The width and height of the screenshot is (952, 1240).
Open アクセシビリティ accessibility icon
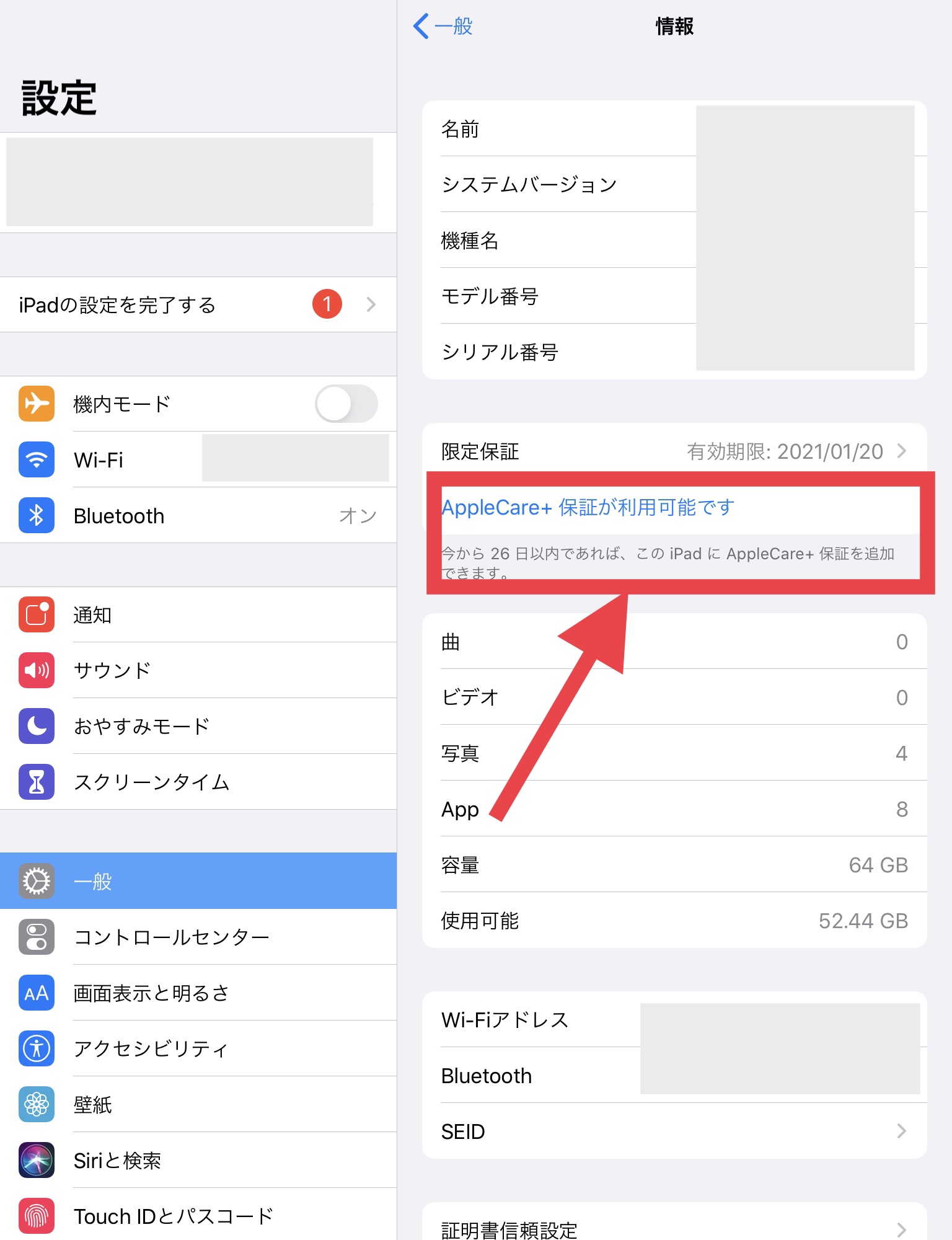(37, 1048)
